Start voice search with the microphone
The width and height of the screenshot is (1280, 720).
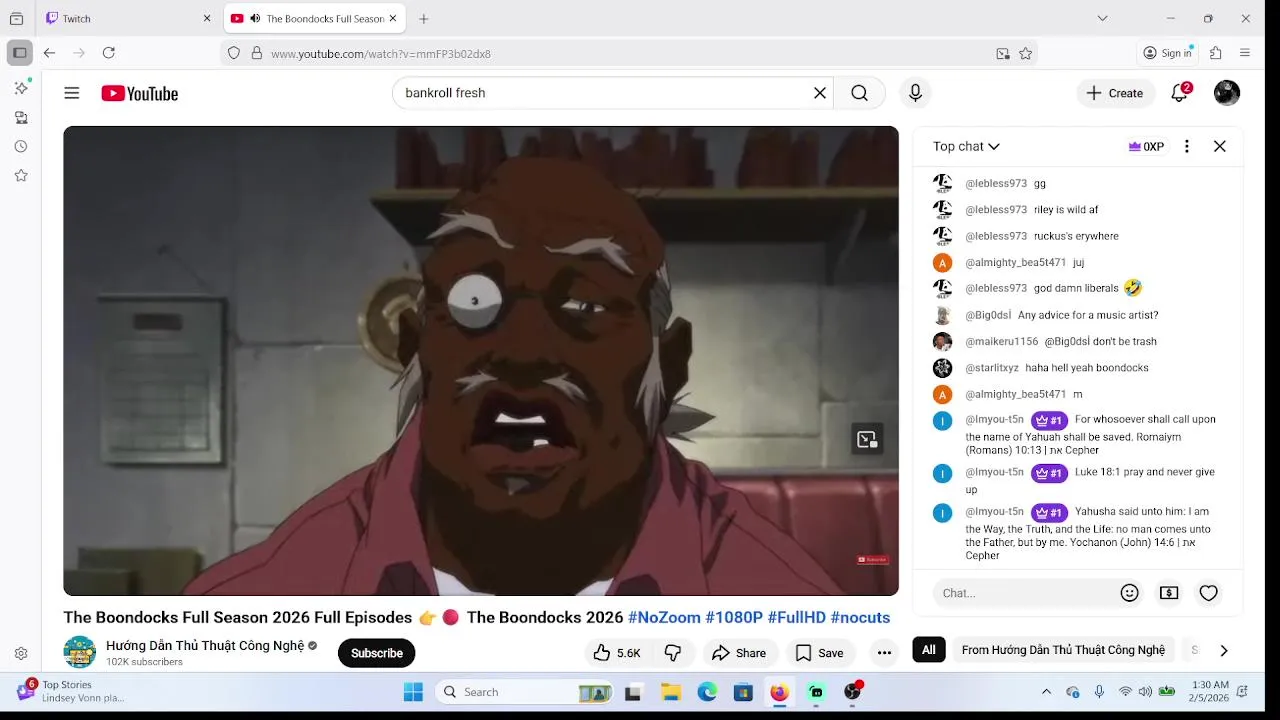click(915, 93)
